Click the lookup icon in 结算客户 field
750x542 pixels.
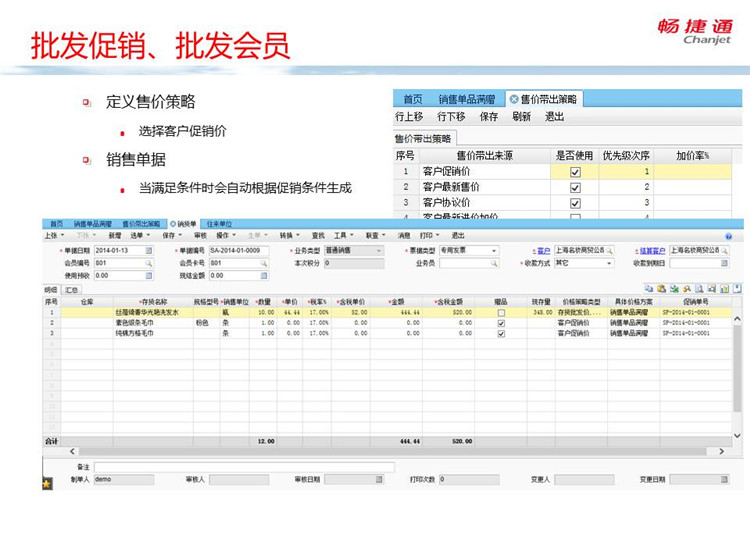pyautogui.click(x=725, y=250)
